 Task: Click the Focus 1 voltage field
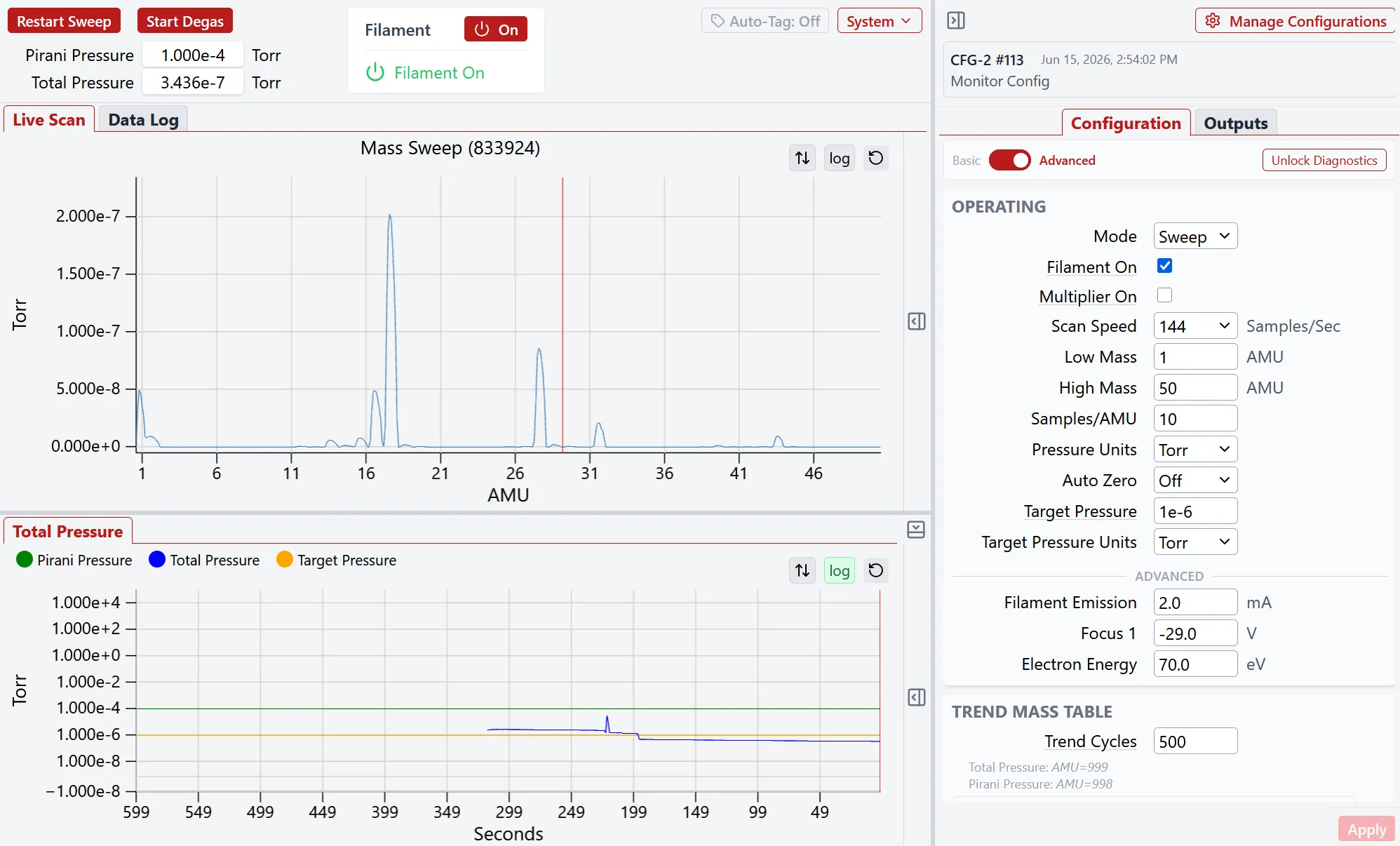[1195, 633]
